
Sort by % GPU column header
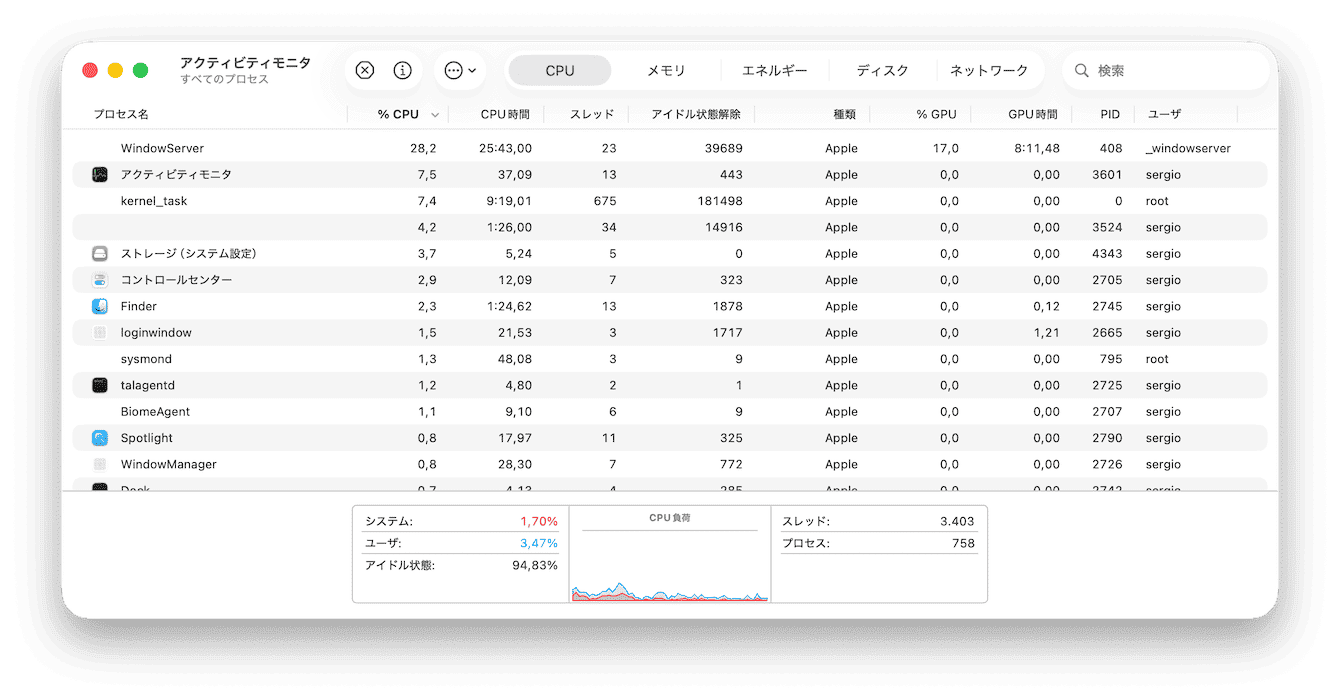(x=937, y=114)
